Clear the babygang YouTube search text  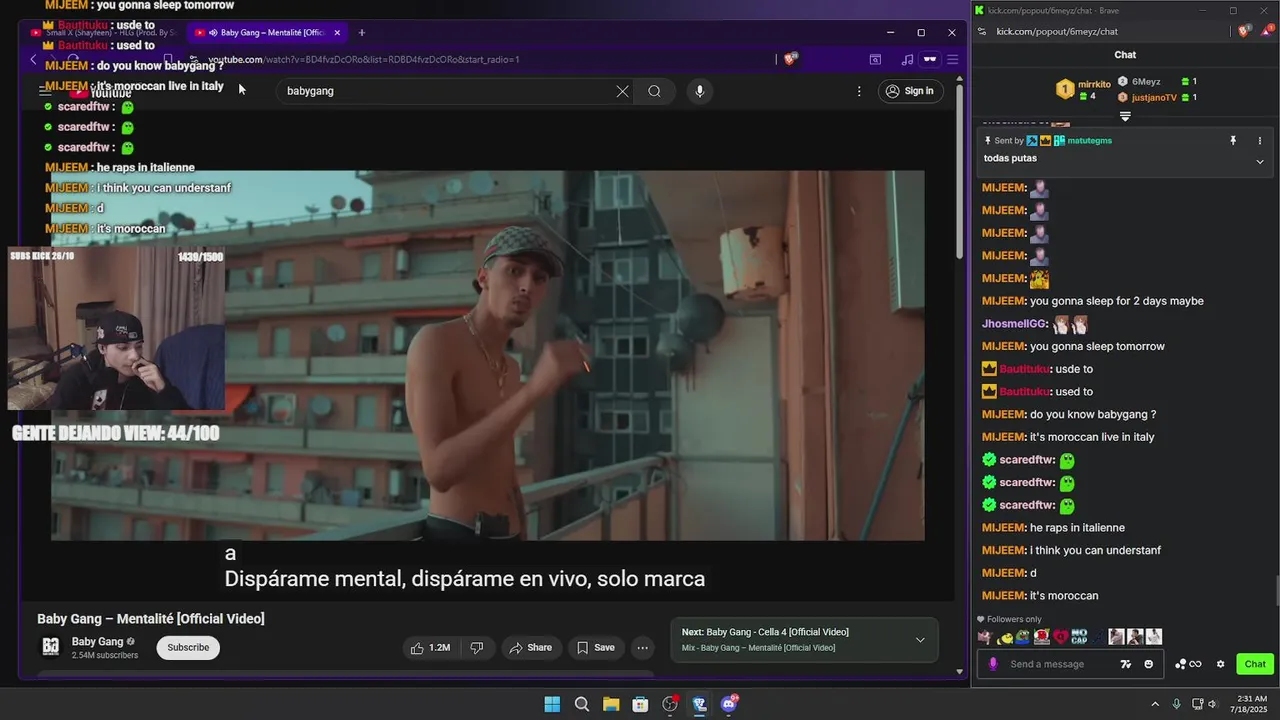point(622,91)
